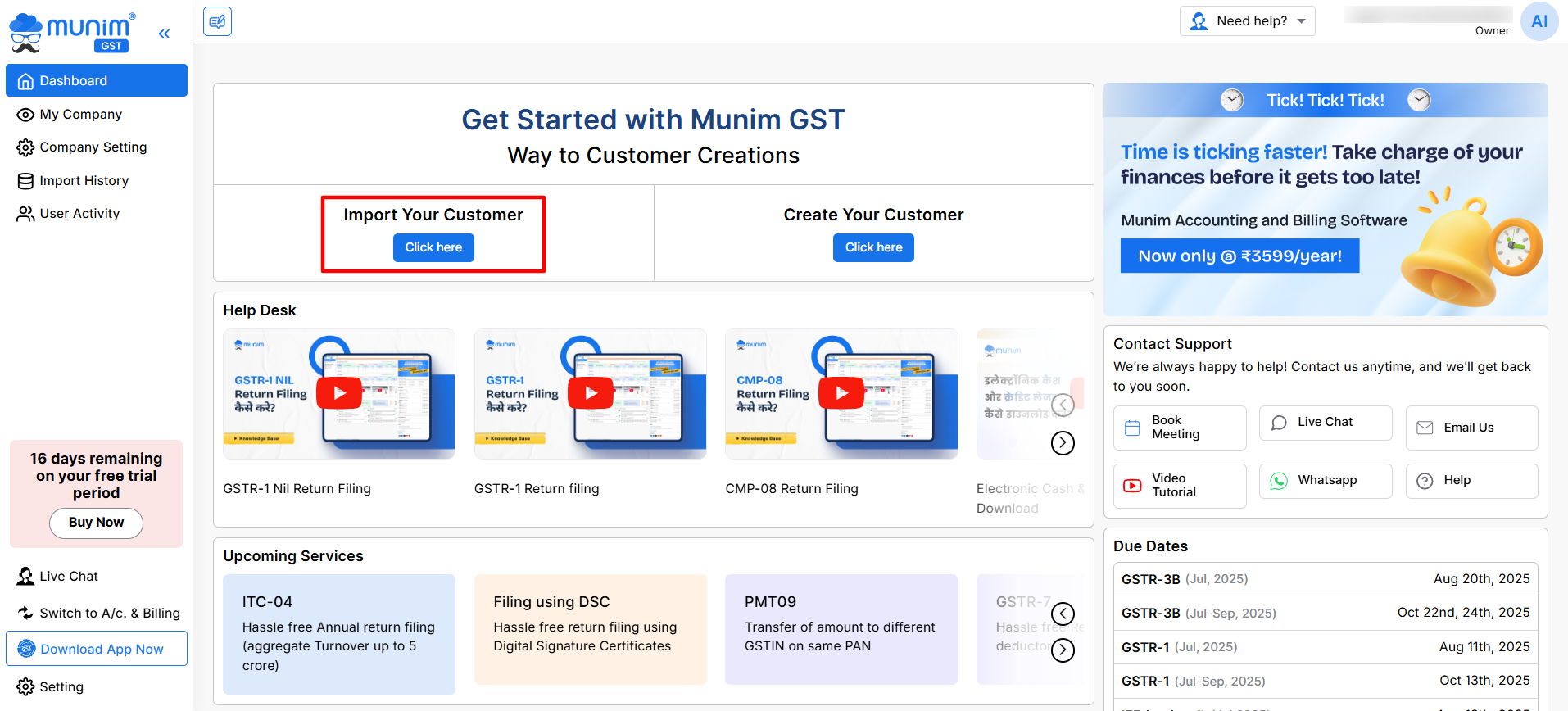Viewport: 1568px width, 711px height.
Task: Click CMP-08 Return Filing title
Action: pos(791,489)
